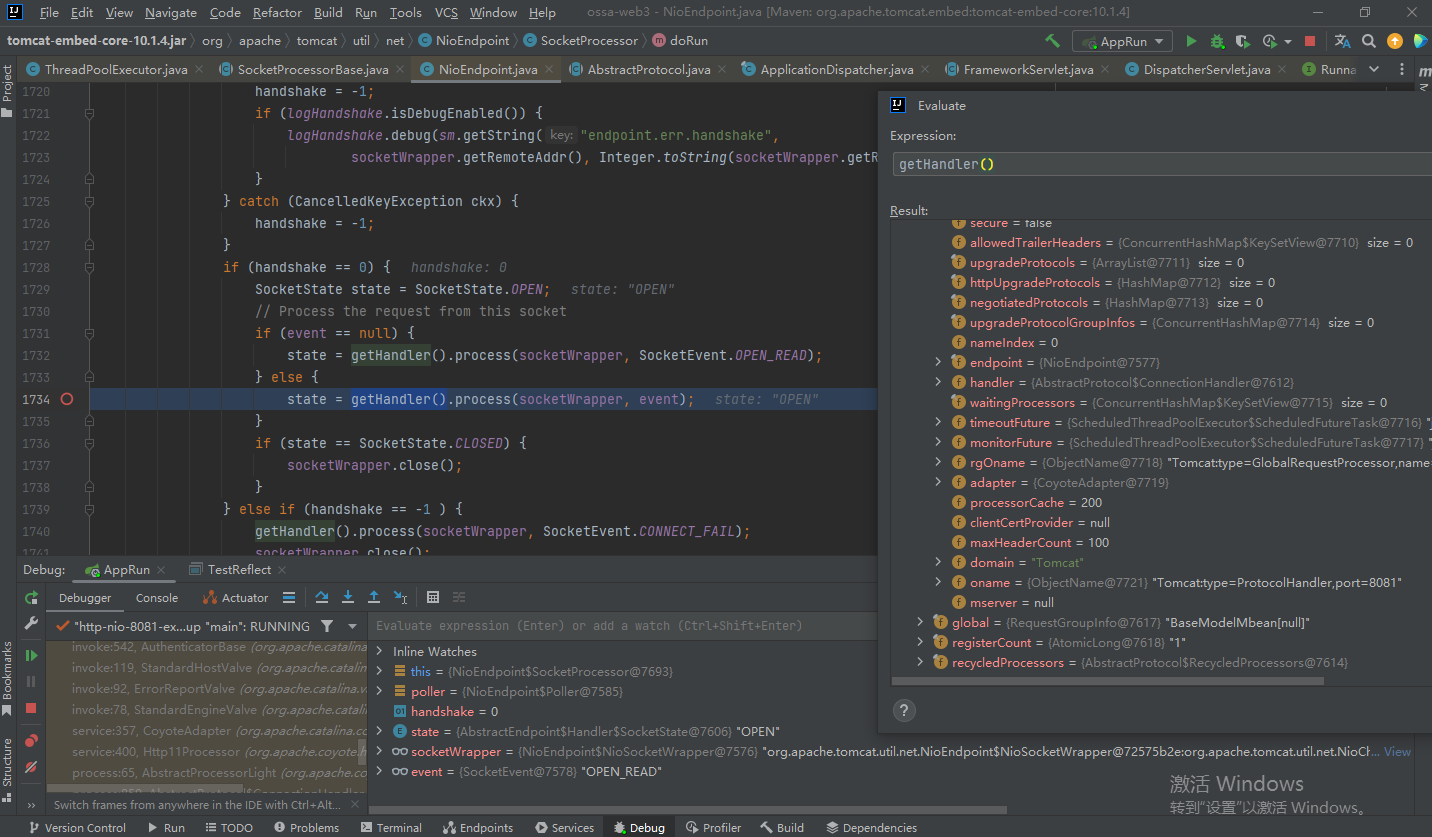This screenshot has width=1432, height=837.
Task: Stop debugging via Debug panel red square
Action: pos(31,708)
